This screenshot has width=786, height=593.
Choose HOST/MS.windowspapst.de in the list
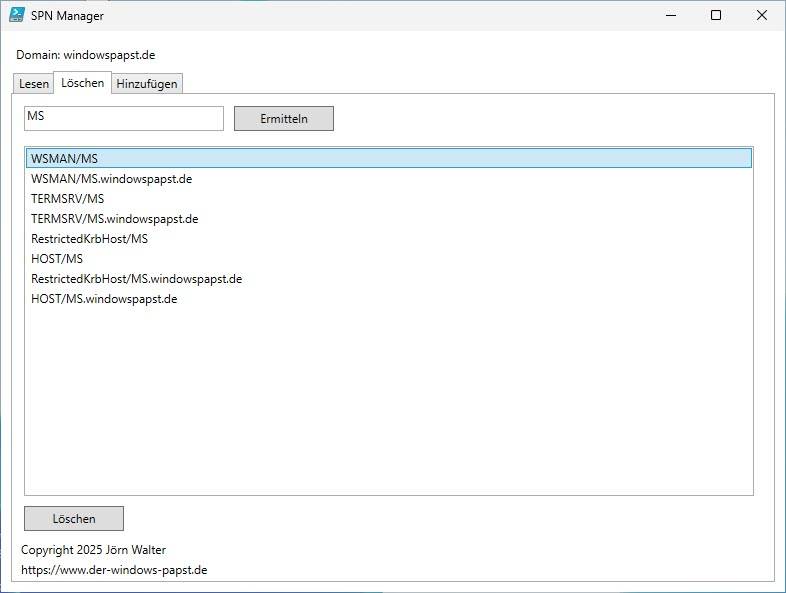(x=104, y=299)
